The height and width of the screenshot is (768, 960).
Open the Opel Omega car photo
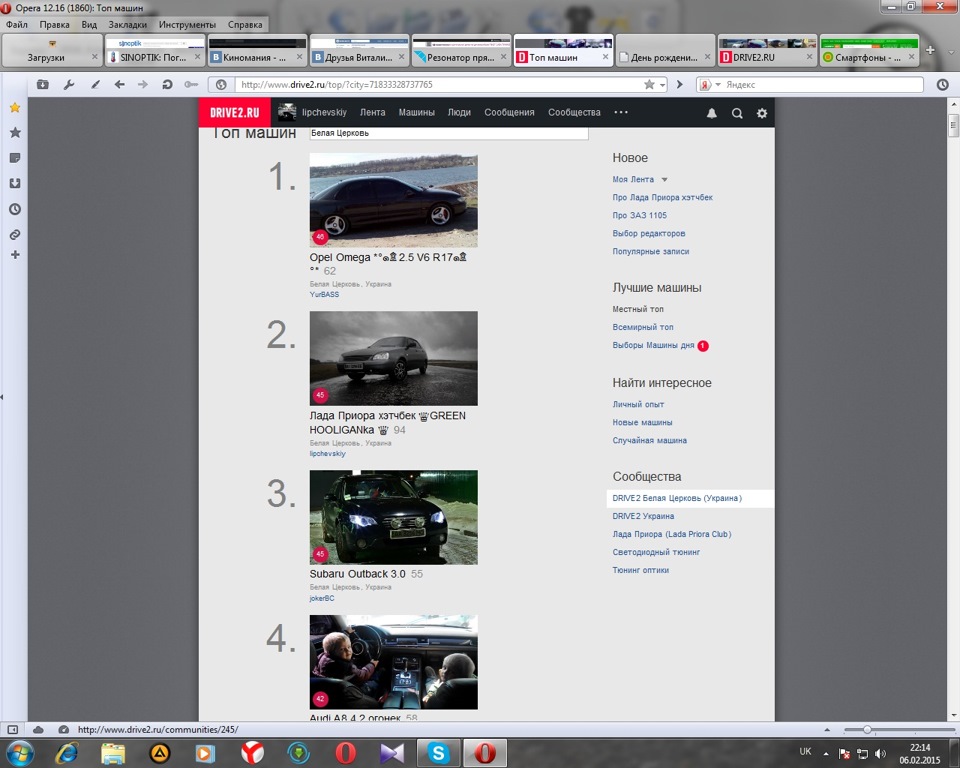(x=394, y=200)
